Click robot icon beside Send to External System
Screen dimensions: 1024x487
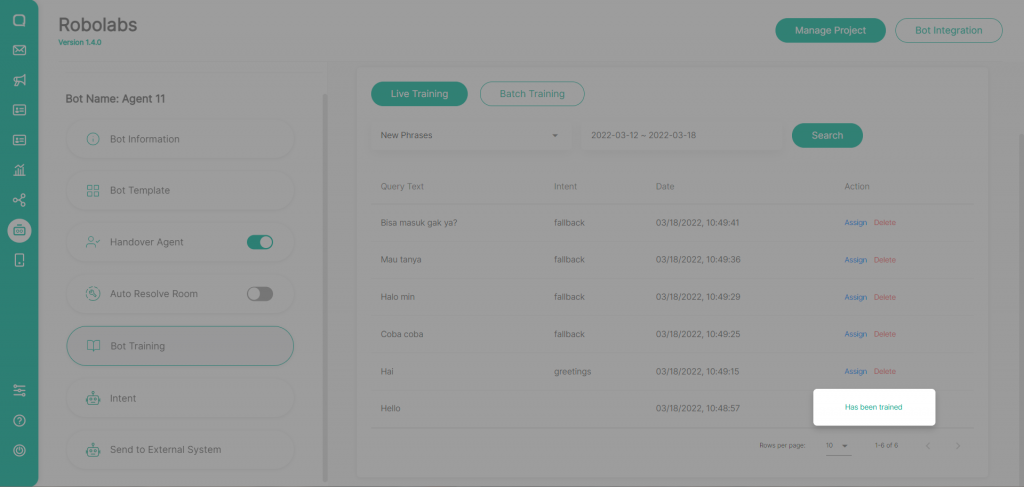coord(93,450)
